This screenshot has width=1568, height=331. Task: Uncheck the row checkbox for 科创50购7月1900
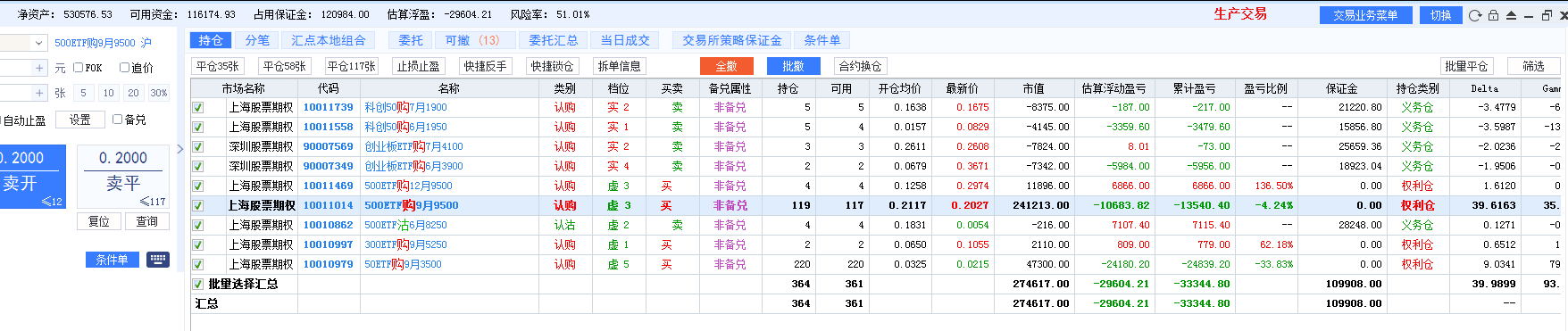point(198,107)
